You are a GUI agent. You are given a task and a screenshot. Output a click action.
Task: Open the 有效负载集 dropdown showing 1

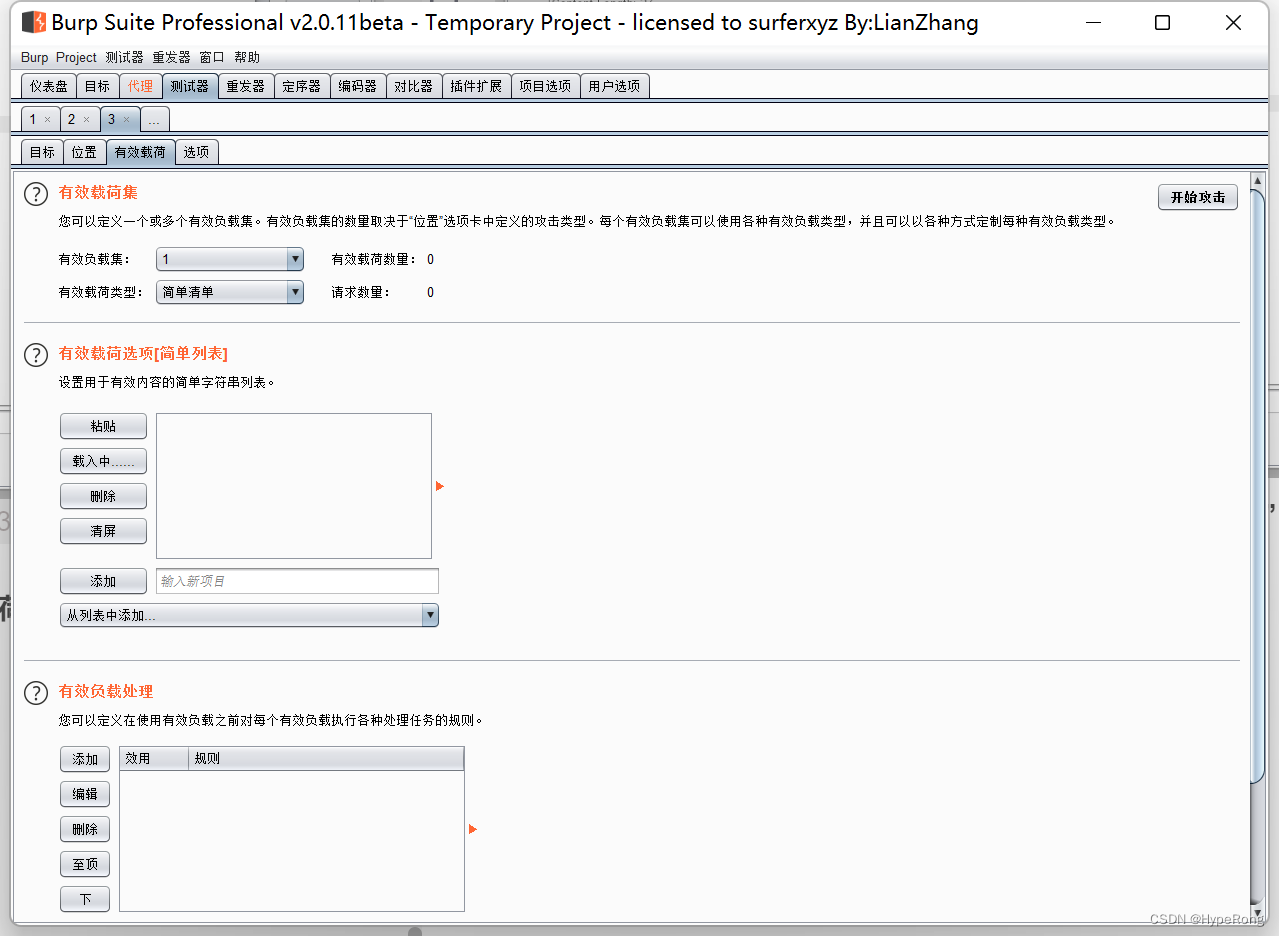pyautogui.click(x=230, y=259)
